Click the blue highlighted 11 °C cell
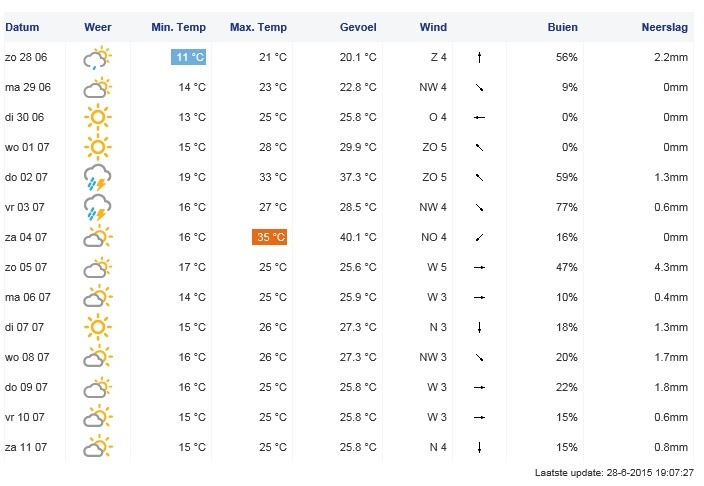 pyautogui.click(x=189, y=58)
